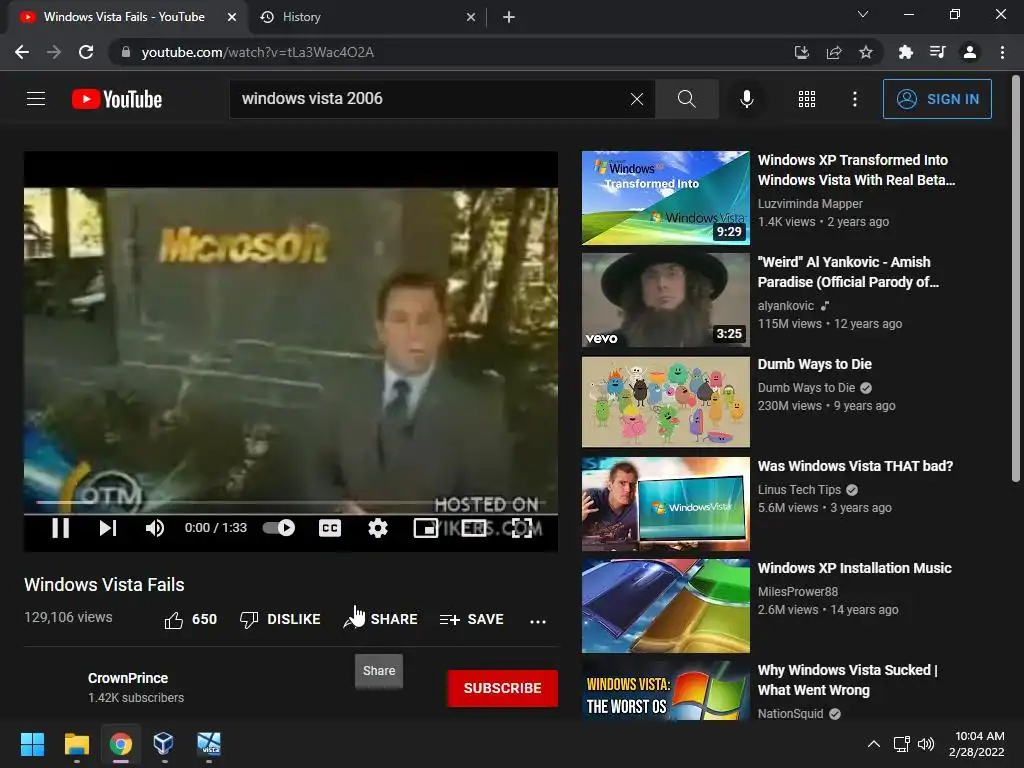Click the page vertical scrollbar
The height and width of the screenshot is (768, 1024).
click(x=1016, y=279)
